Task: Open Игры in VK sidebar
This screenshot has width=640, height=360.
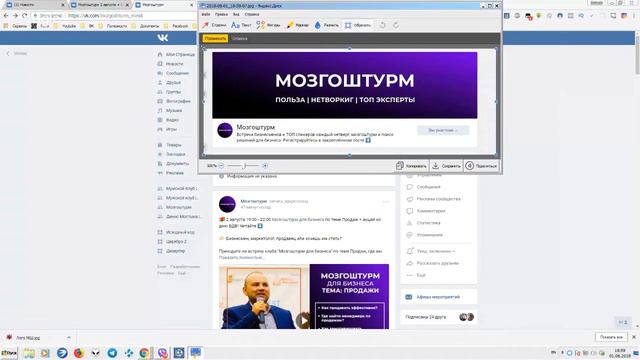Action: 167,129
